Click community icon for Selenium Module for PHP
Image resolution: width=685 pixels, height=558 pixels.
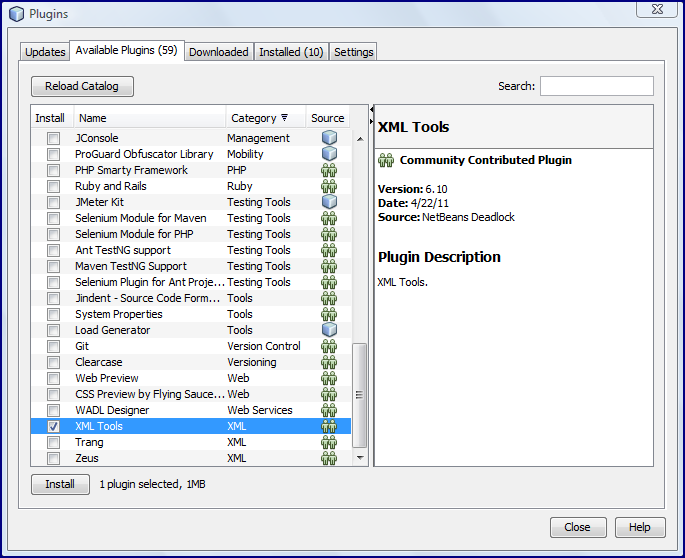point(329,234)
